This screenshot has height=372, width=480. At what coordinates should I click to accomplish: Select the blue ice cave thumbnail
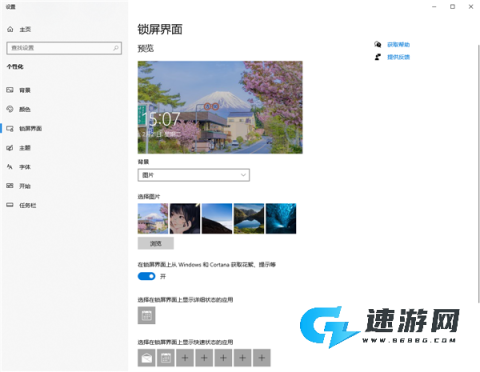[x=281, y=219]
